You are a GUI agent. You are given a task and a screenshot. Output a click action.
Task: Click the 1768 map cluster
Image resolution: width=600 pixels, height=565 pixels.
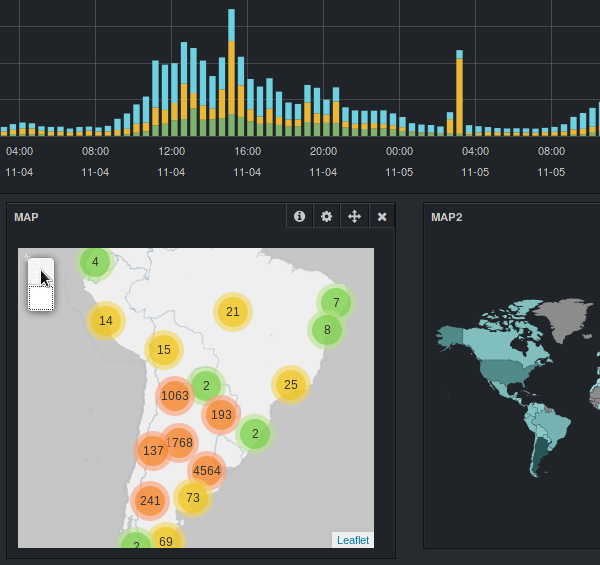[x=179, y=443]
